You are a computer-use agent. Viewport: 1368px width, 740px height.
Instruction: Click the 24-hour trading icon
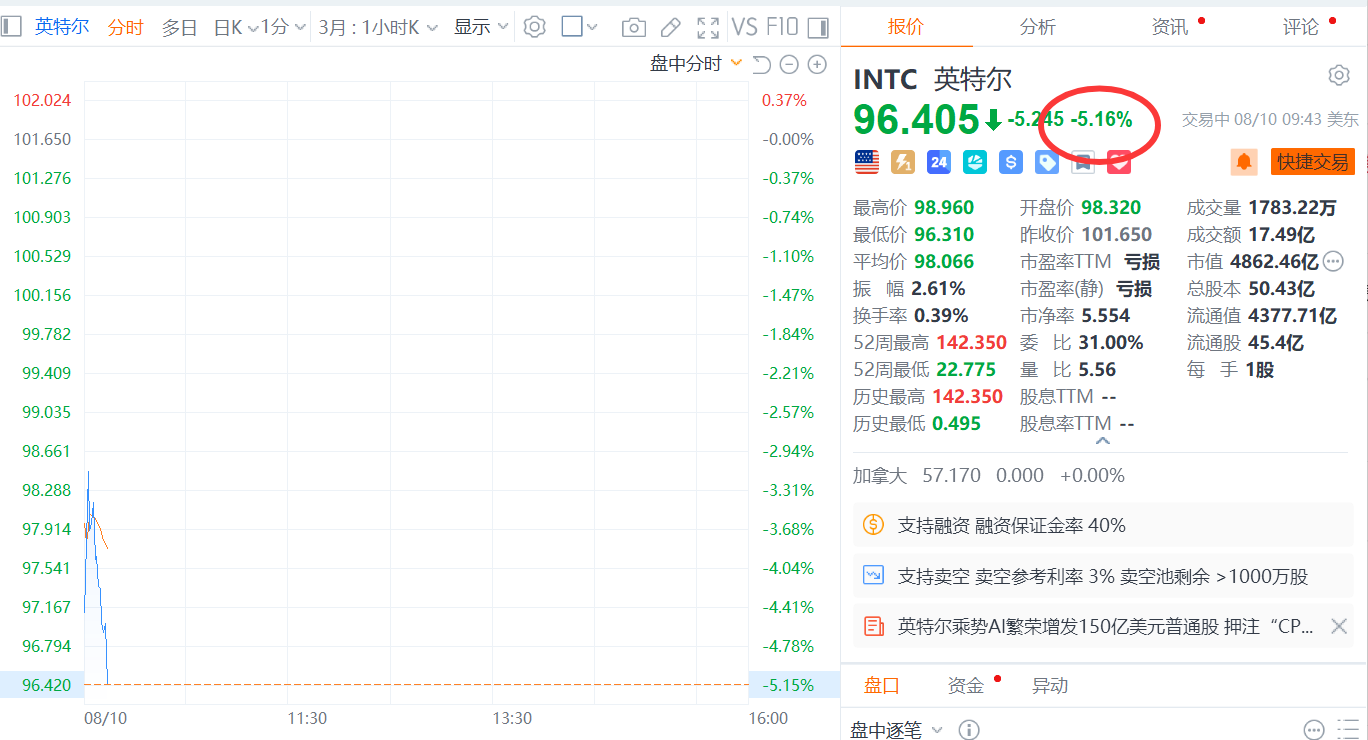point(939,161)
